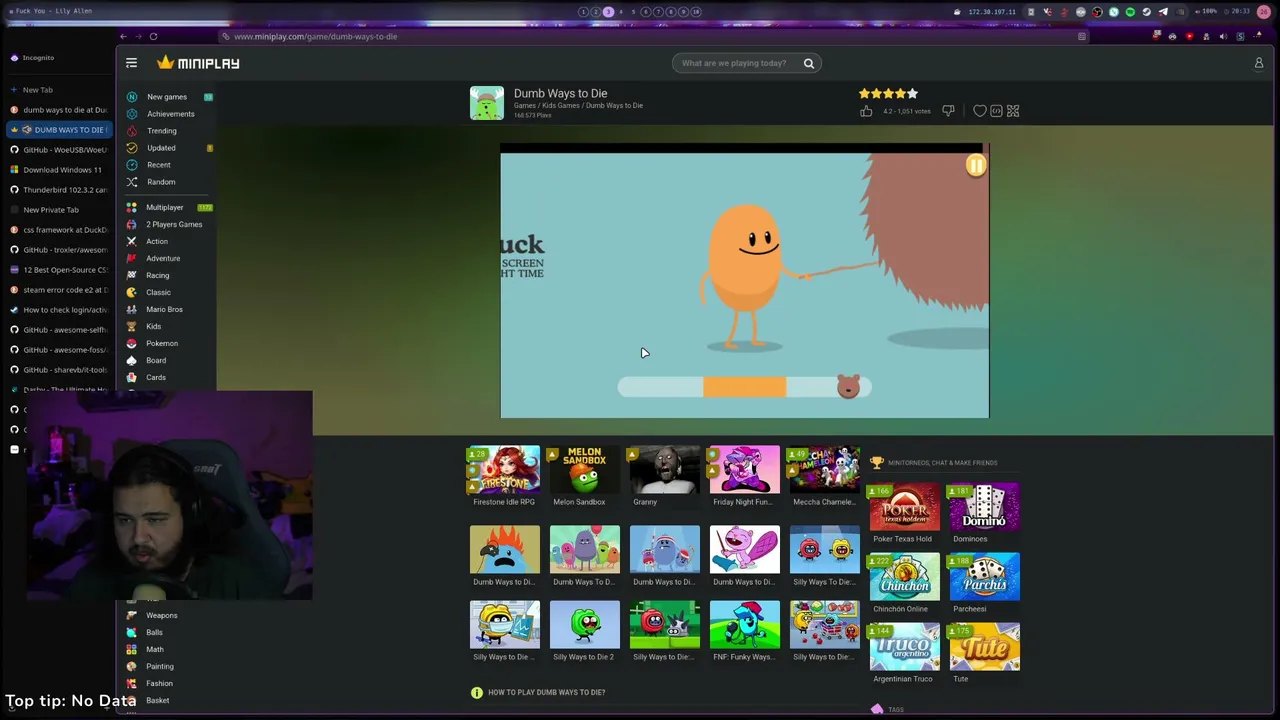1280x720 pixels.
Task: Click the 'Kids Games' breadcrumb link
Action: tap(561, 106)
